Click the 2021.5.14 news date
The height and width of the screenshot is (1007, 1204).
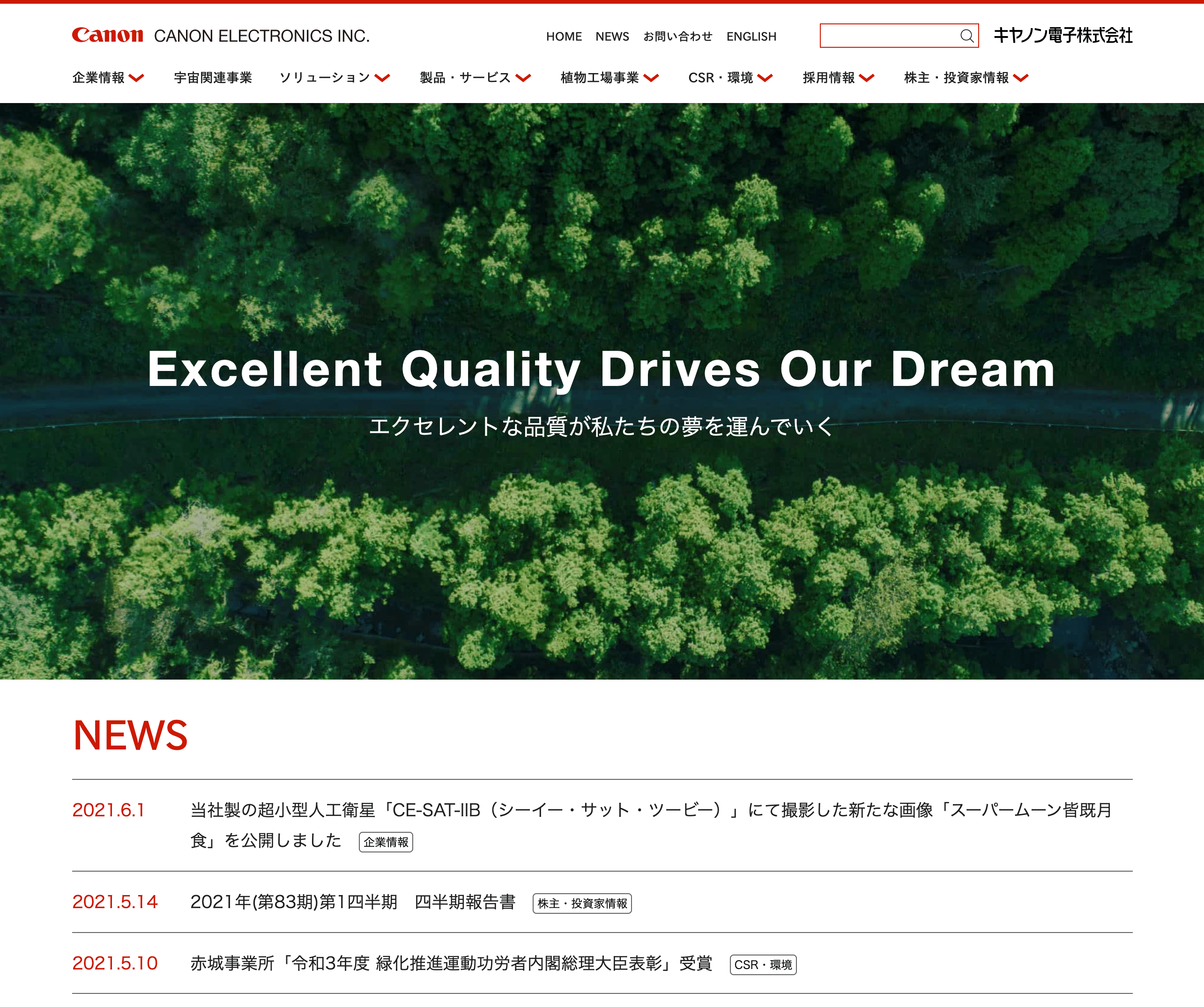point(115,902)
